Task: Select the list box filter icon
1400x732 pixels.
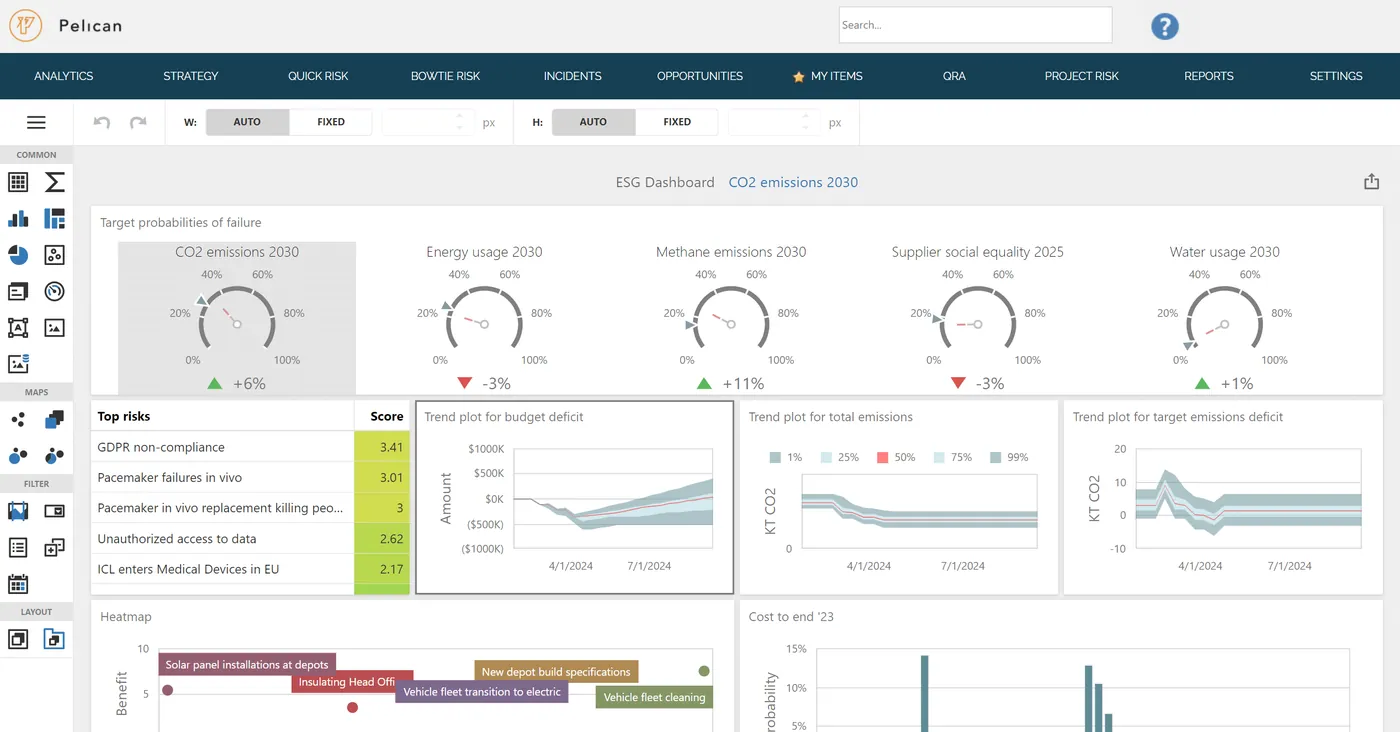Action: coord(18,547)
